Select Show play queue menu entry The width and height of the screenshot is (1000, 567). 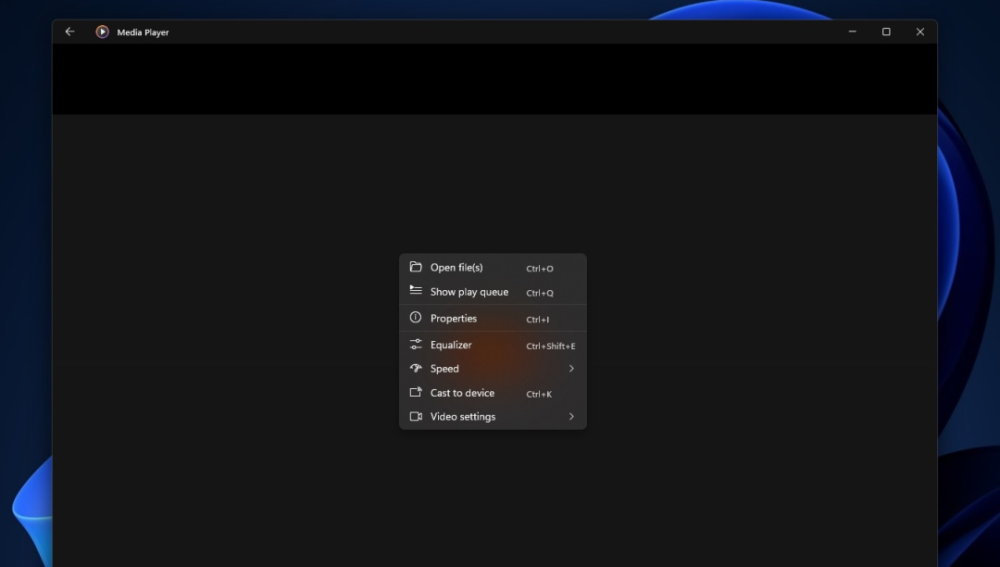(492, 292)
